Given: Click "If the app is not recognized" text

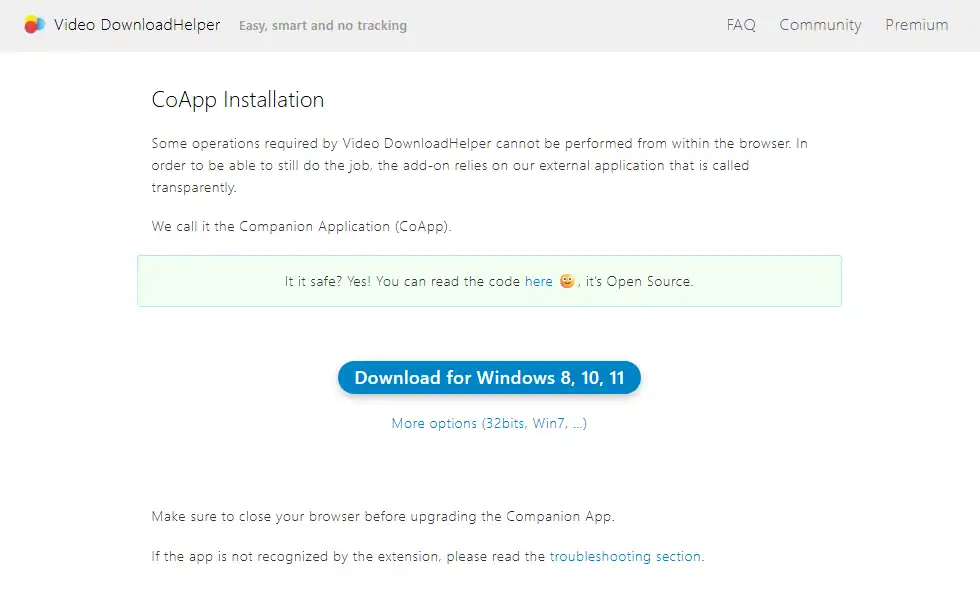Looking at the screenshot, I should (428, 556).
